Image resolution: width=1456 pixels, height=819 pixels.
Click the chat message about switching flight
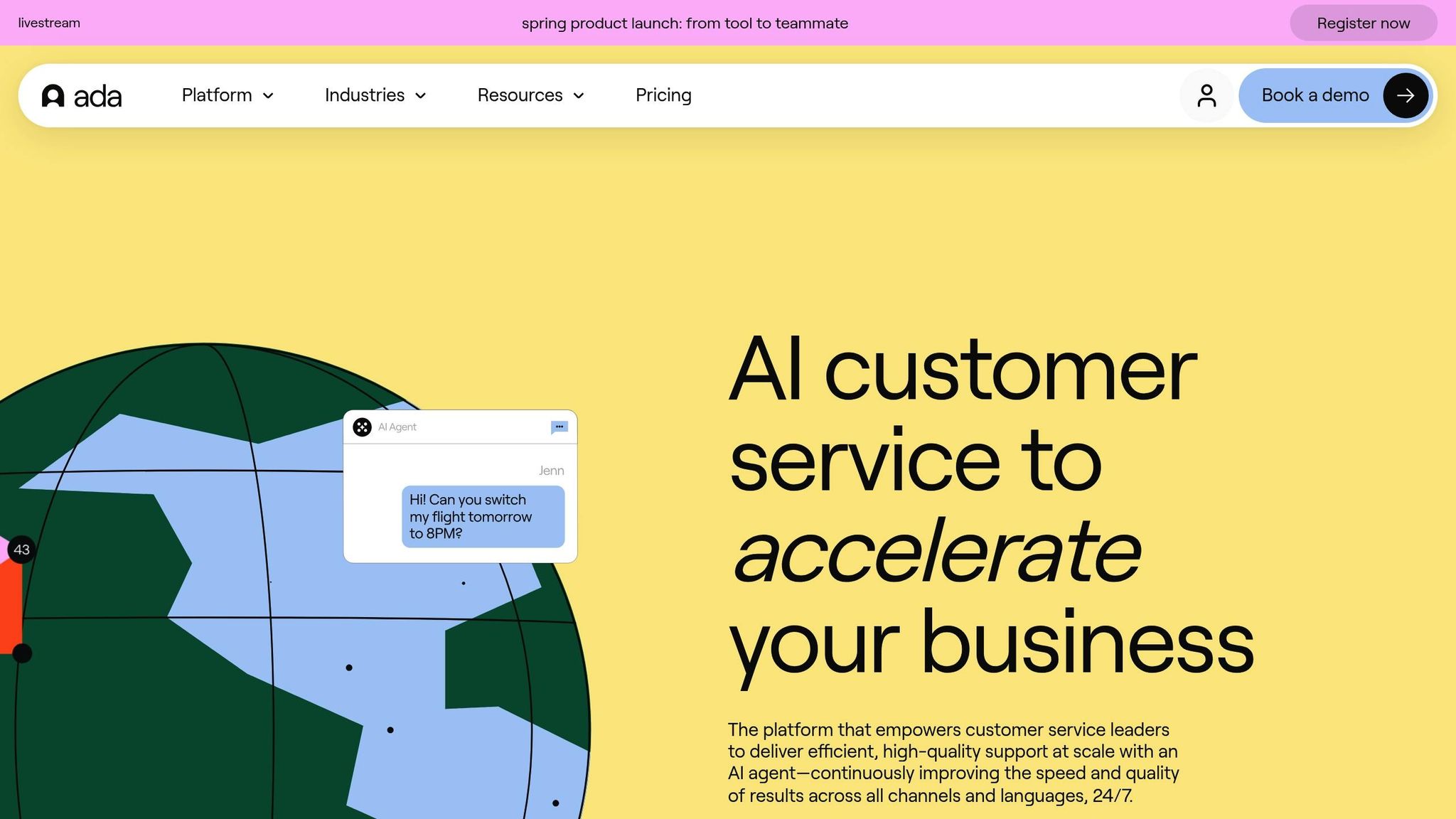click(483, 517)
